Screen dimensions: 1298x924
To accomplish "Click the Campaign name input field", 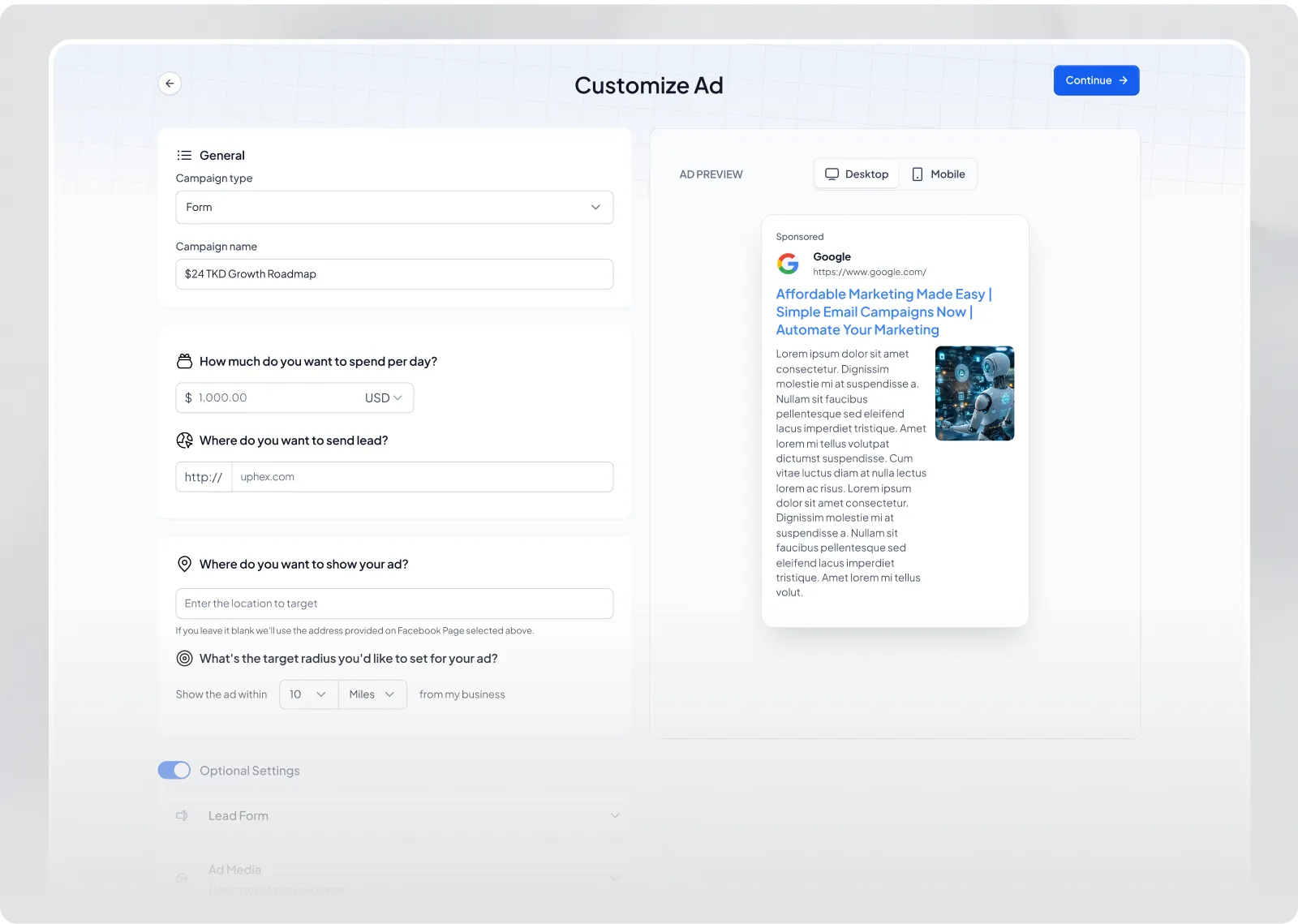I will [x=394, y=274].
